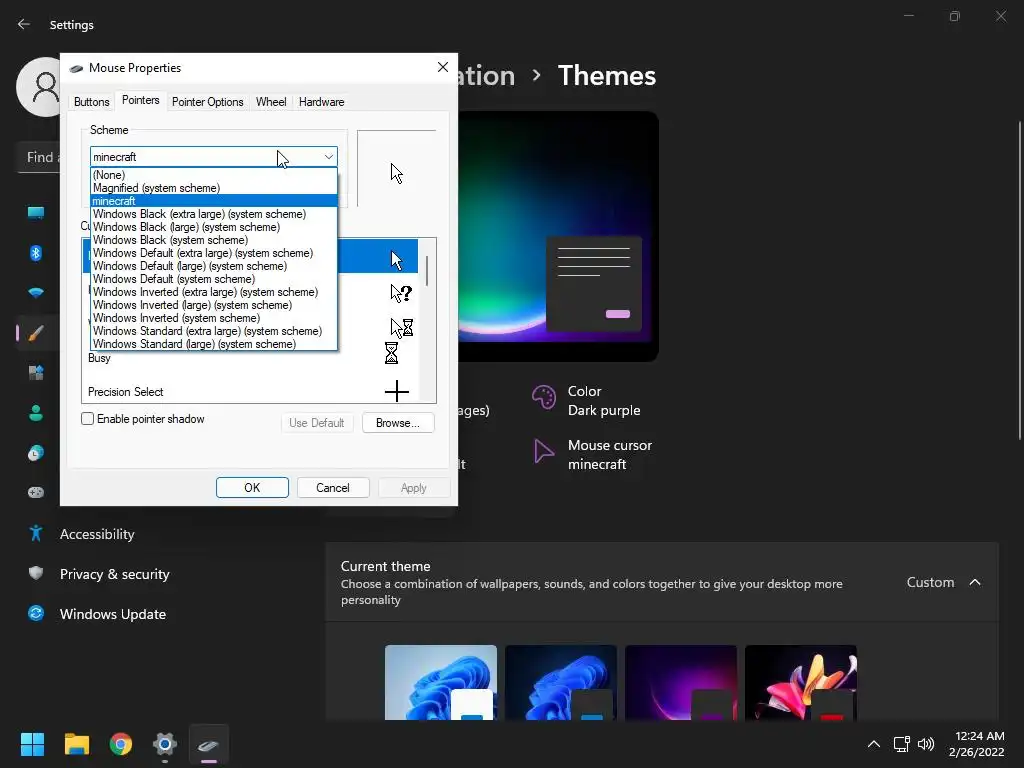
Task: Click OK in Mouse Properties
Action: coord(252,488)
